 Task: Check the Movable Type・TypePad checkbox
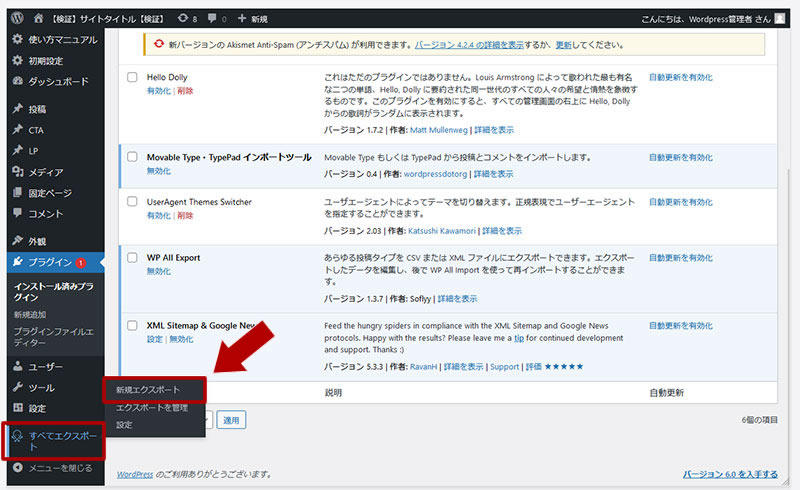pyautogui.click(x=132, y=157)
